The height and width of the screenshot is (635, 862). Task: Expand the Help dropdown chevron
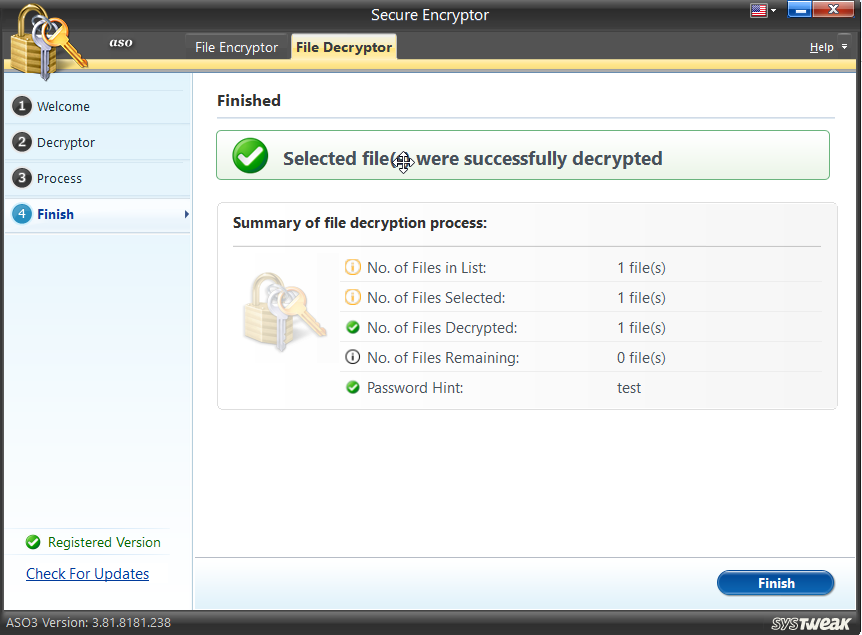pyautogui.click(x=843, y=46)
